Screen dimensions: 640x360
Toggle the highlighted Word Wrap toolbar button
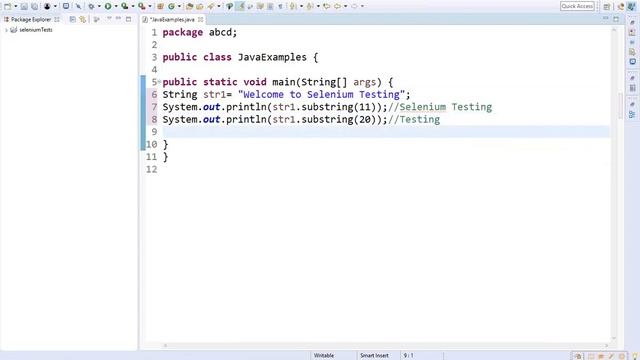coord(241,6)
